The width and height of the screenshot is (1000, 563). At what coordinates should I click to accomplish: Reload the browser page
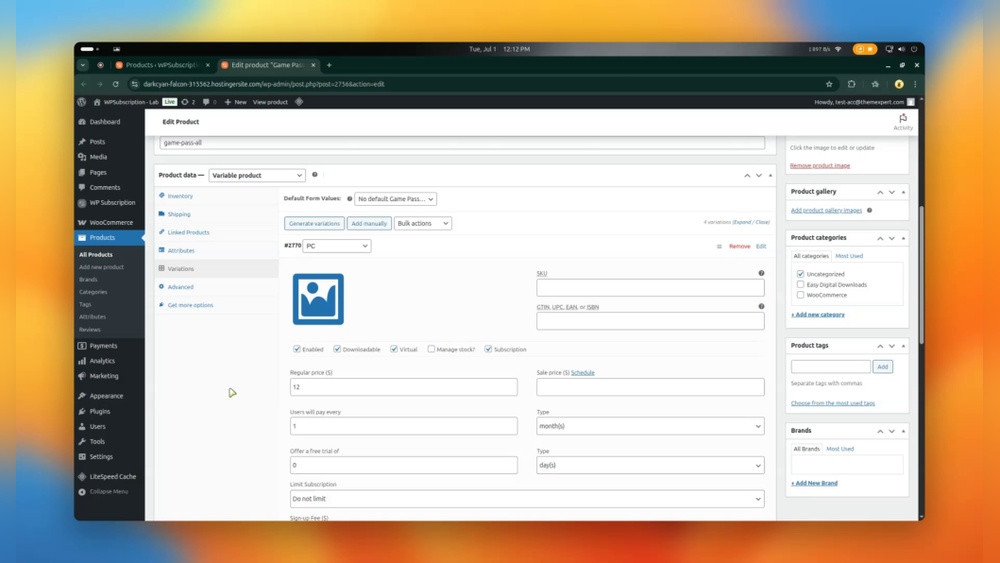(x=115, y=84)
